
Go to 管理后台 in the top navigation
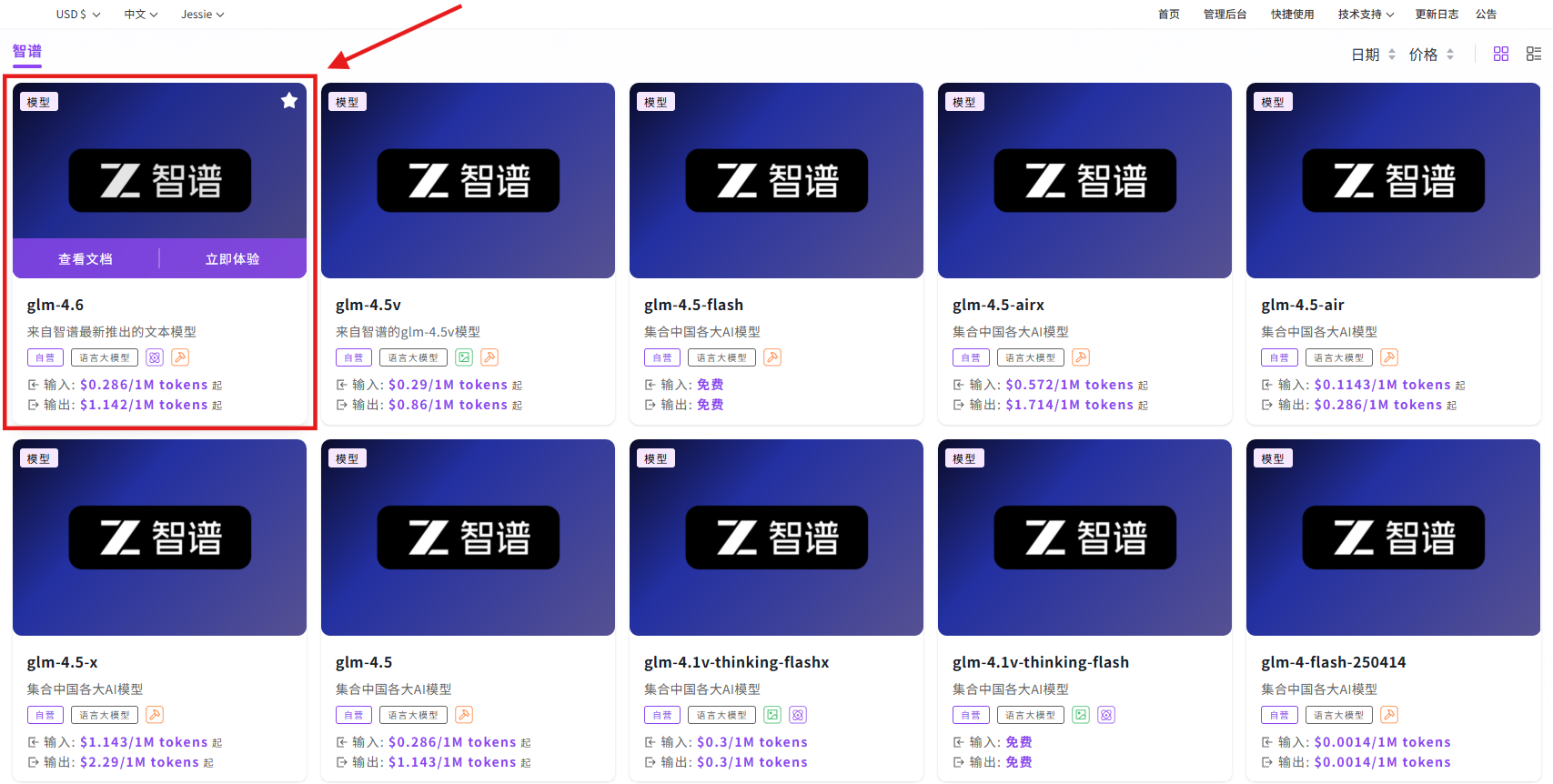[x=1225, y=15]
